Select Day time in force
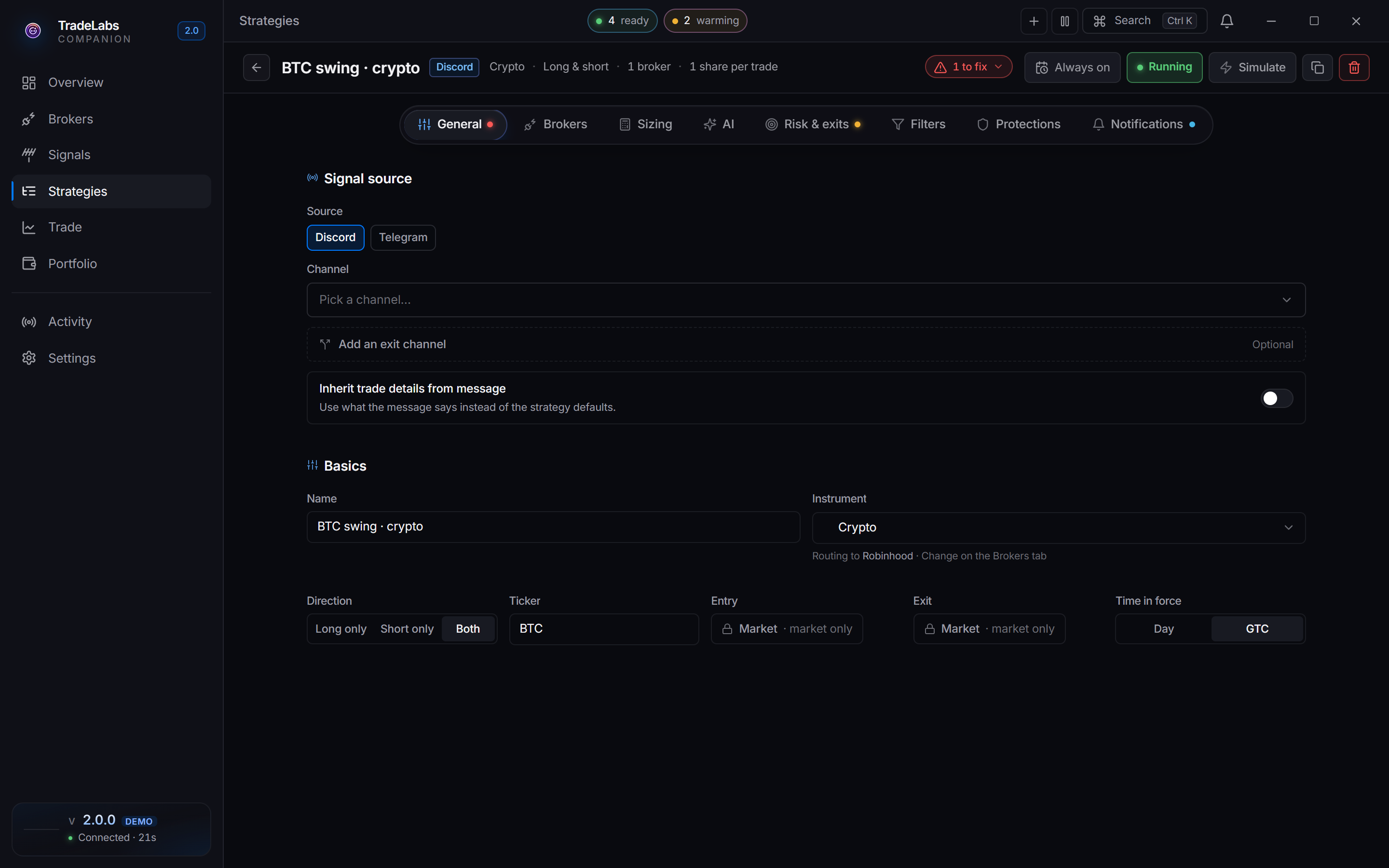The height and width of the screenshot is (868, 1389). [1163, 629]
